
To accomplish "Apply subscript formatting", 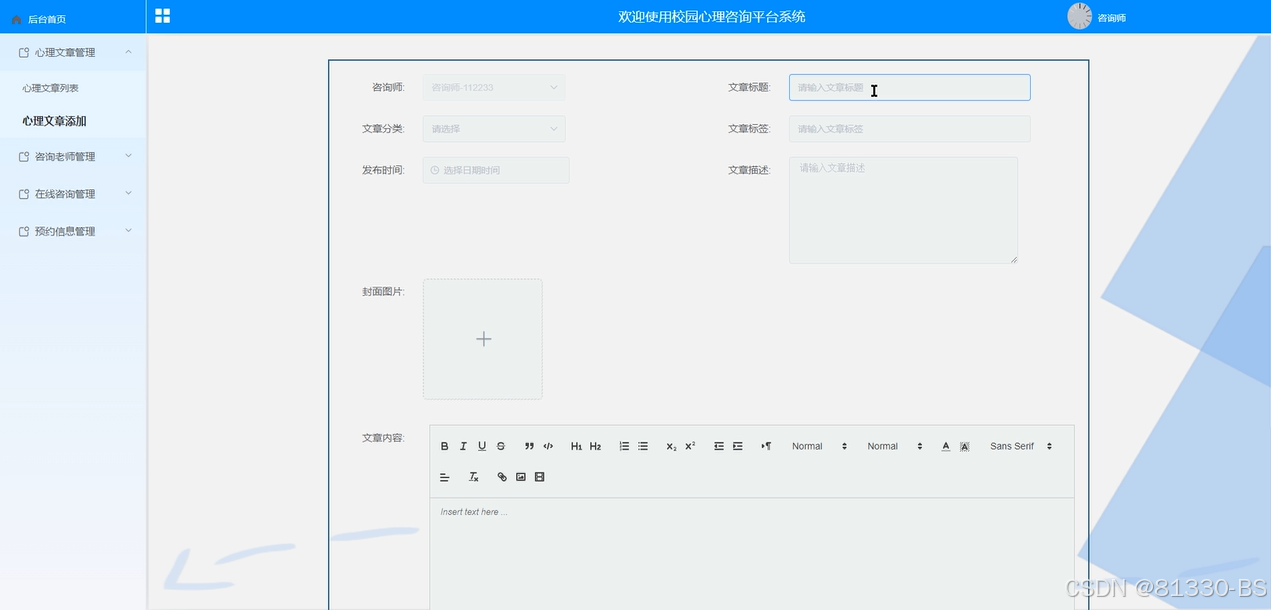I will point(671,446).
